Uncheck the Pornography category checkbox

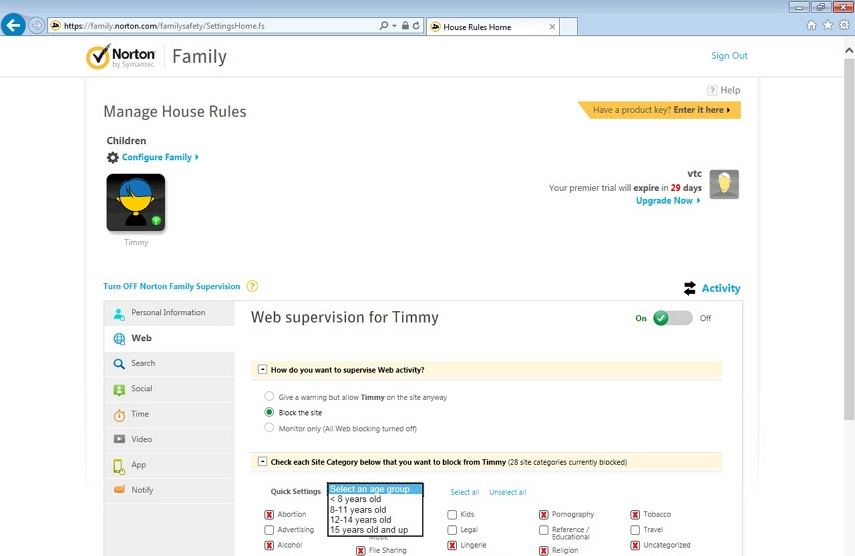point(544,515)
